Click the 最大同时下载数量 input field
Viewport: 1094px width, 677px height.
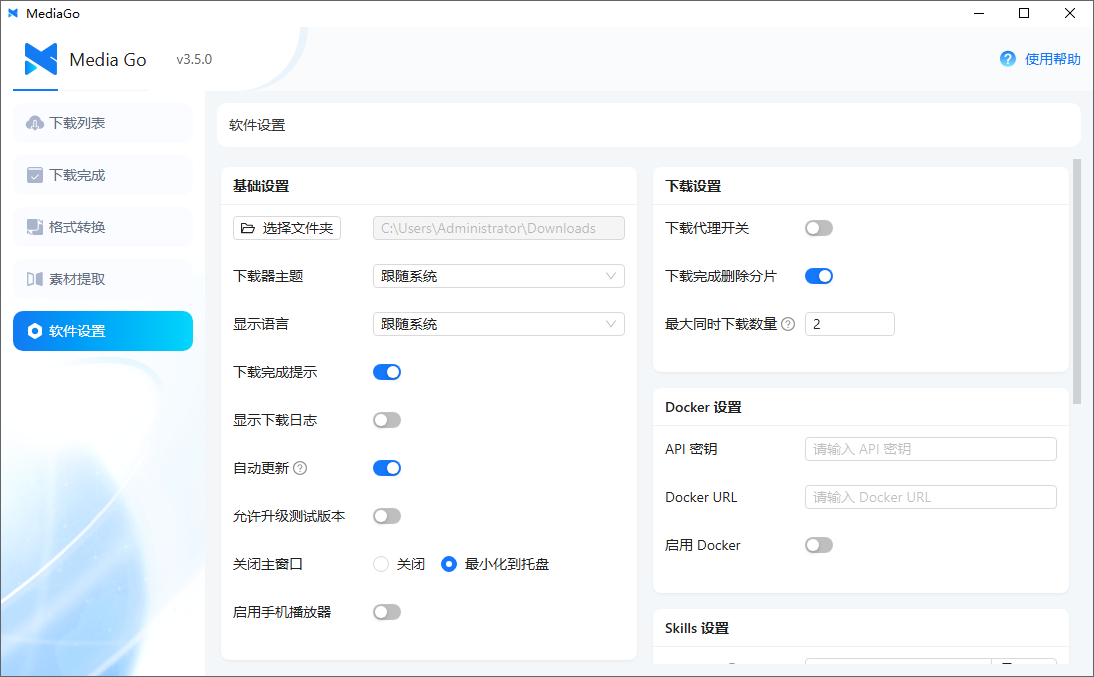[x=850, y=324]
